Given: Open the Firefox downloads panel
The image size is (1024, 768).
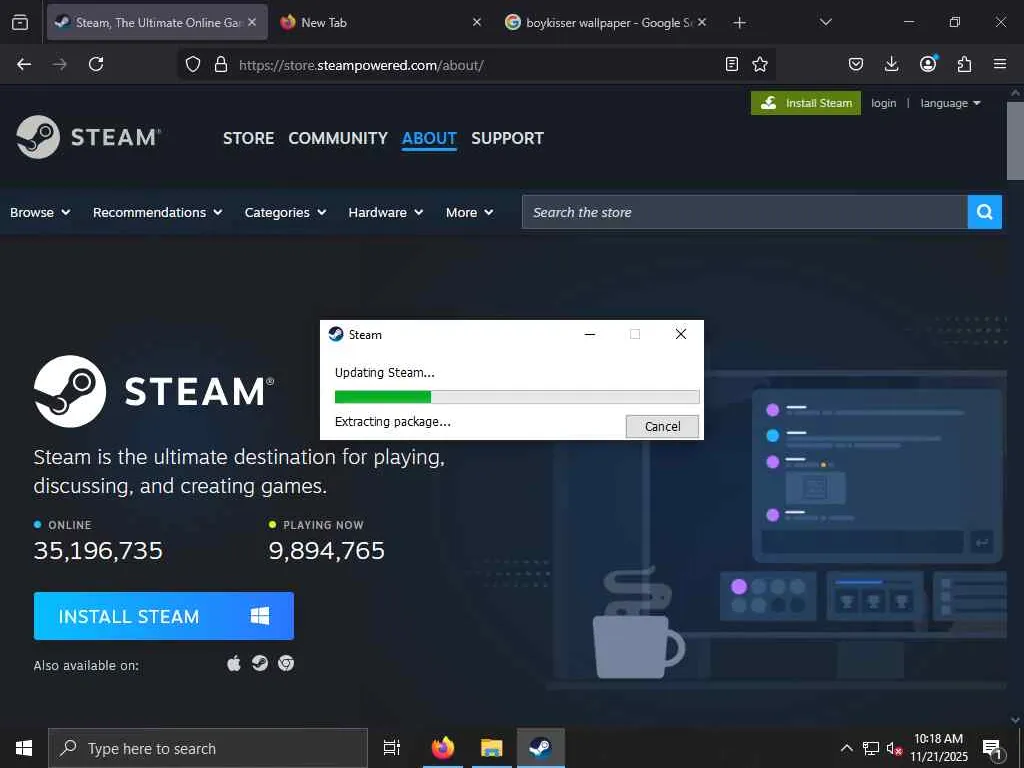Looking at the screenshot, I should pos(891,64).
